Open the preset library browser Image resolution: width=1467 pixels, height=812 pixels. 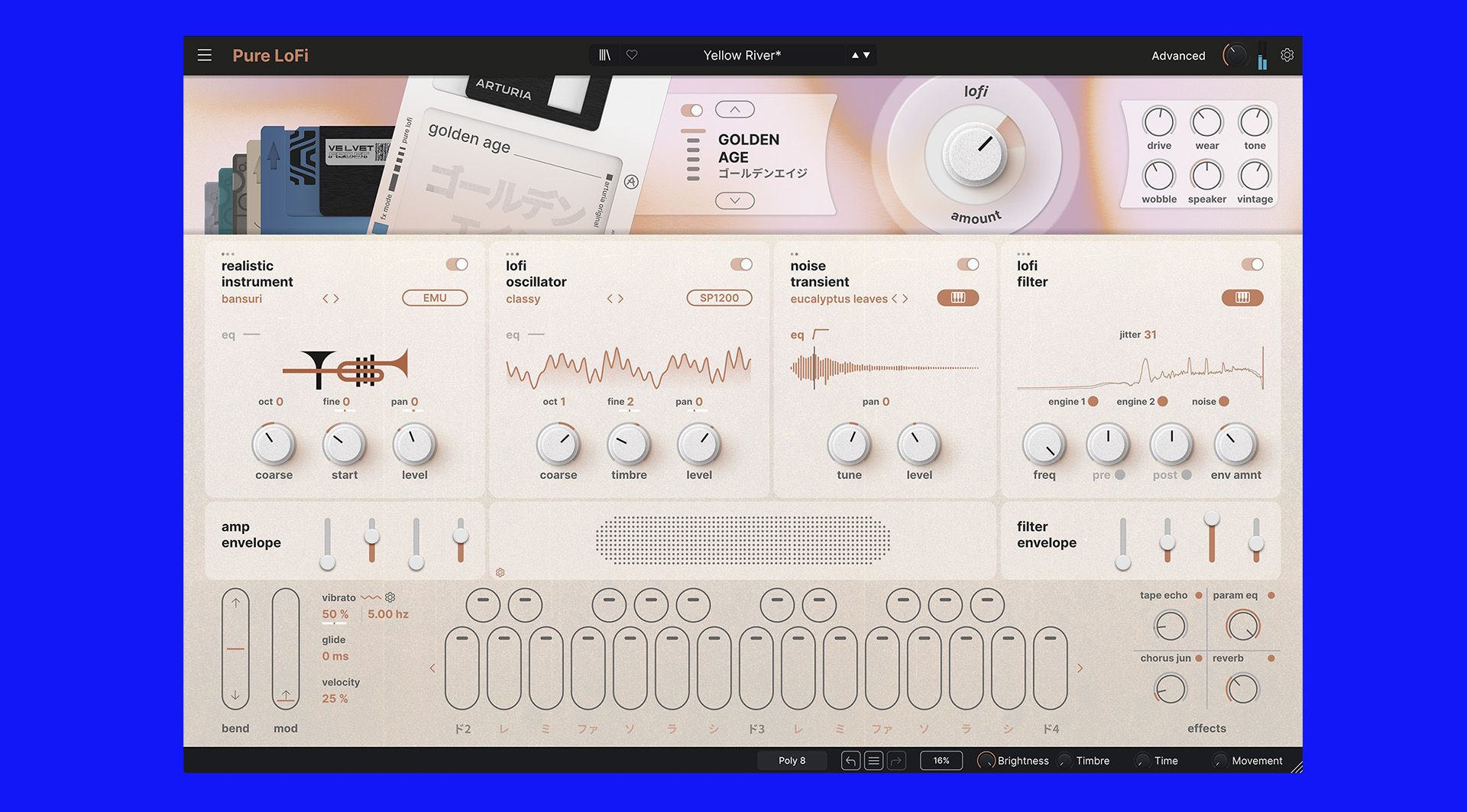click(604, 55)
